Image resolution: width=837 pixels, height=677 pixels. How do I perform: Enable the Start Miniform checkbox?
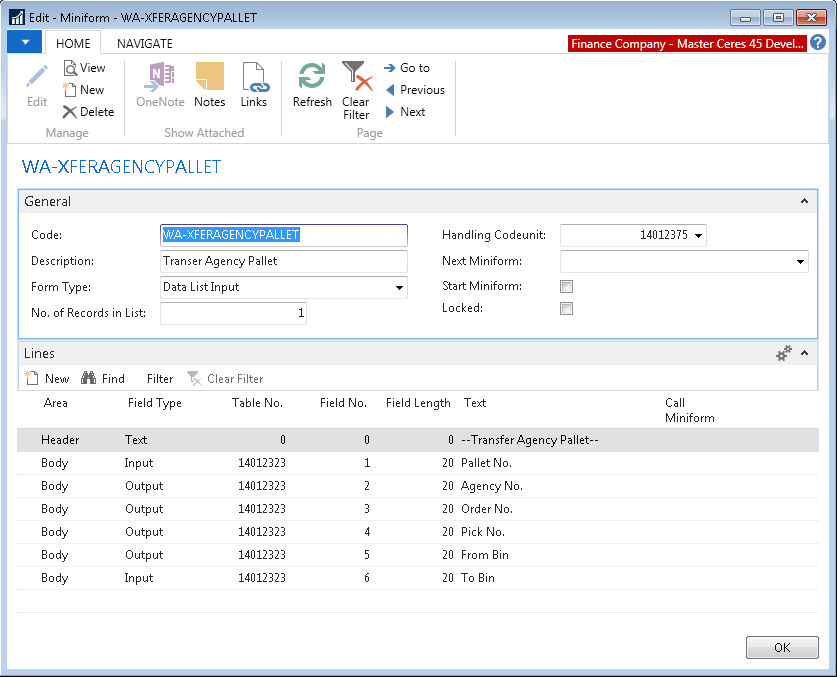coord(566,287)
